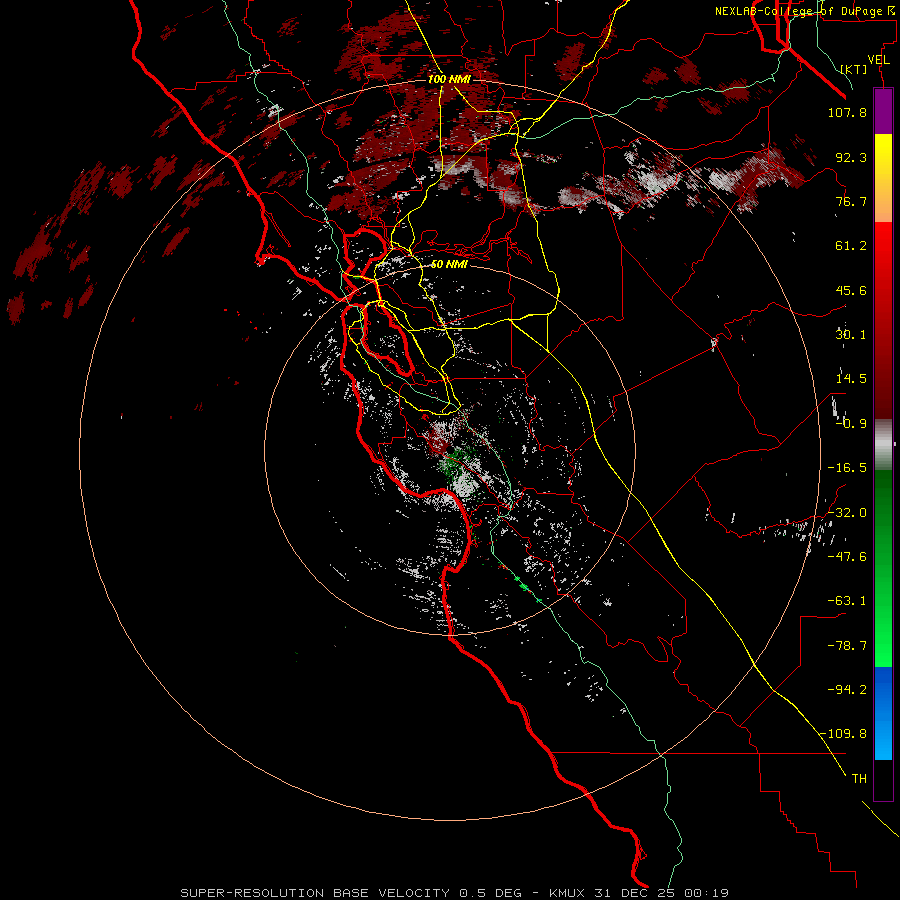Click the 107.8 velocity scale value
The width and height of the screenshot is (900, 900).
[x=847, y=112]
